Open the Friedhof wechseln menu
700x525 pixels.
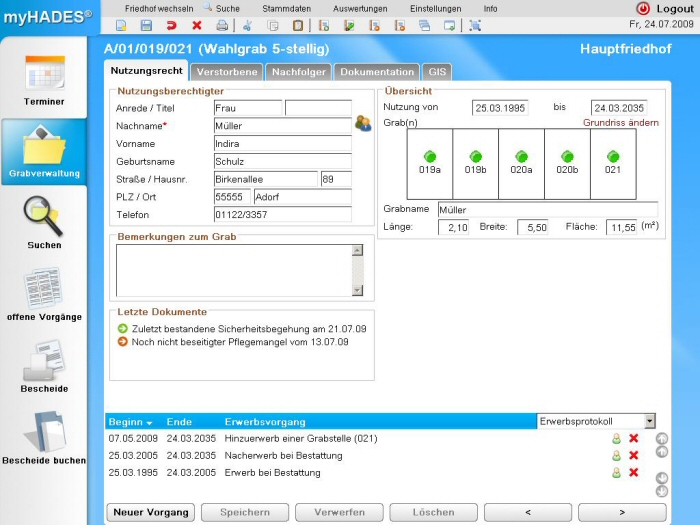159,8
